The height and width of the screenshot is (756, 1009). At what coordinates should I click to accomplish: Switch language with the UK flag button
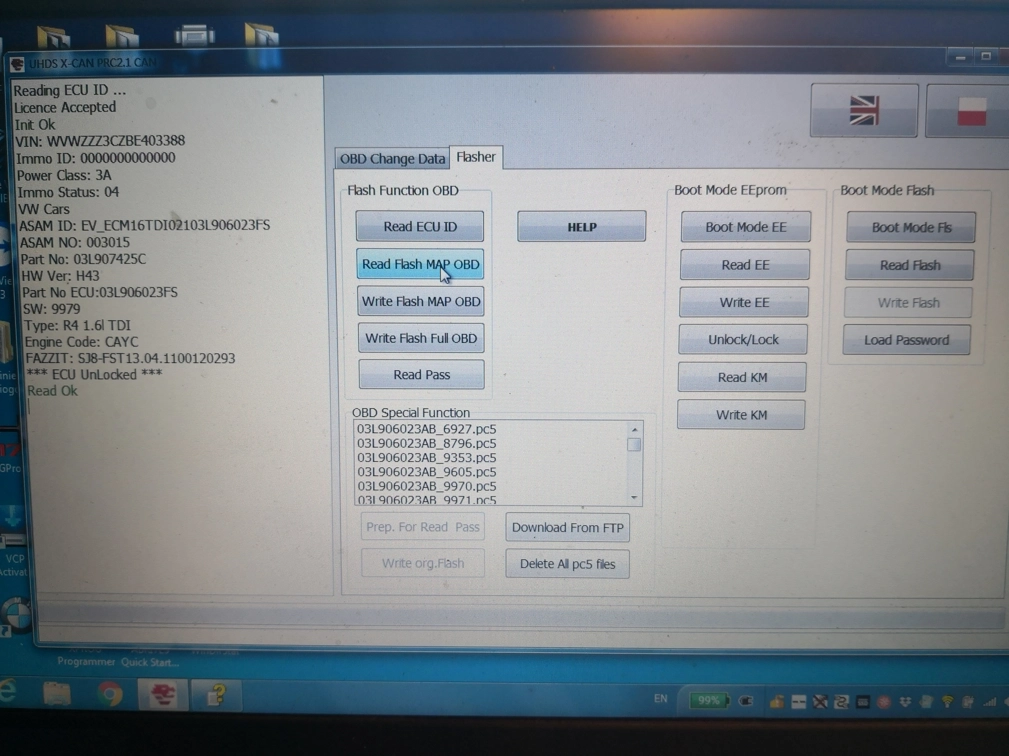click(864, 110)
